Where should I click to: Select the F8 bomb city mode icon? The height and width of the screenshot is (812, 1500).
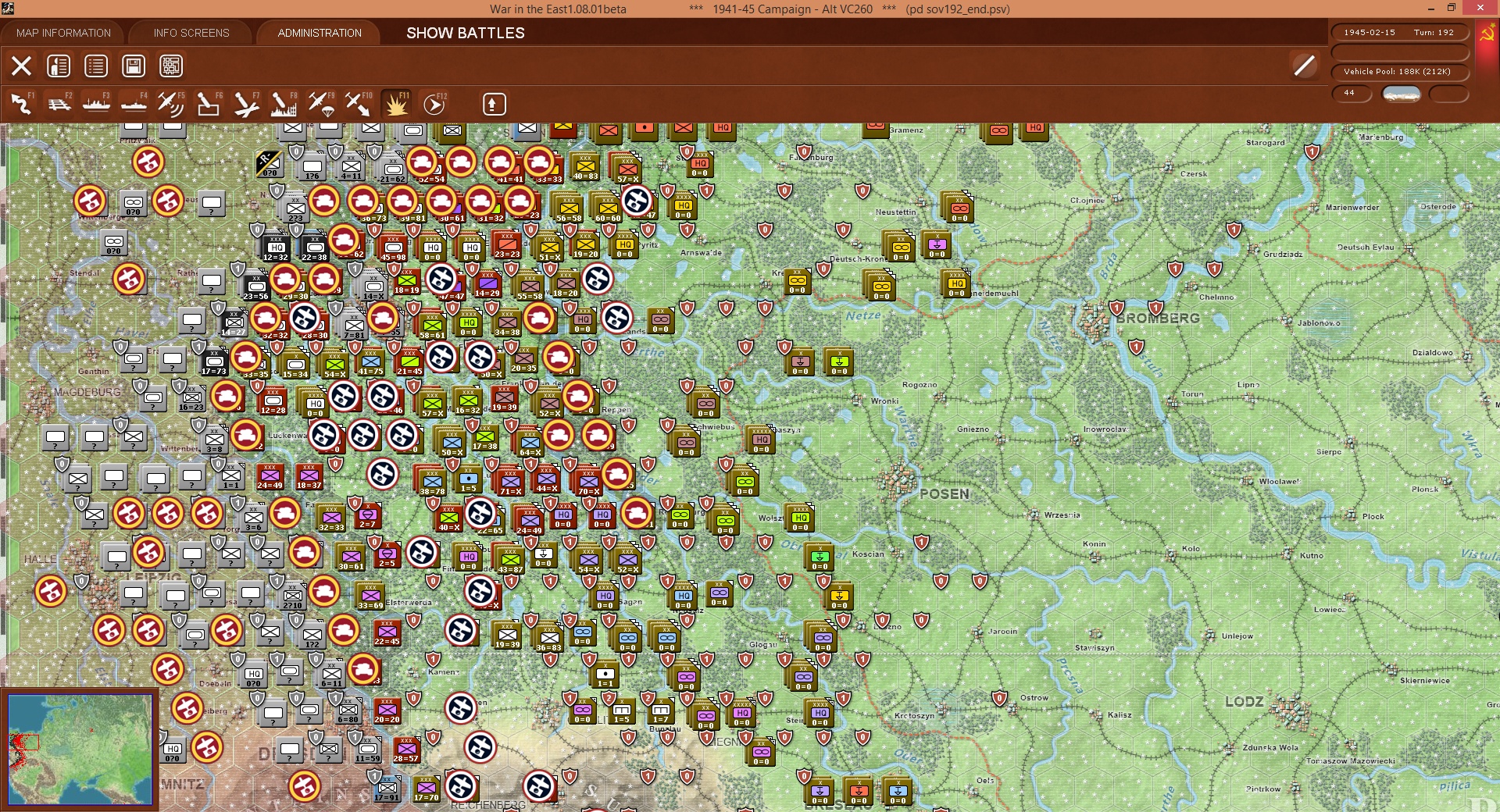click(283, 104)
